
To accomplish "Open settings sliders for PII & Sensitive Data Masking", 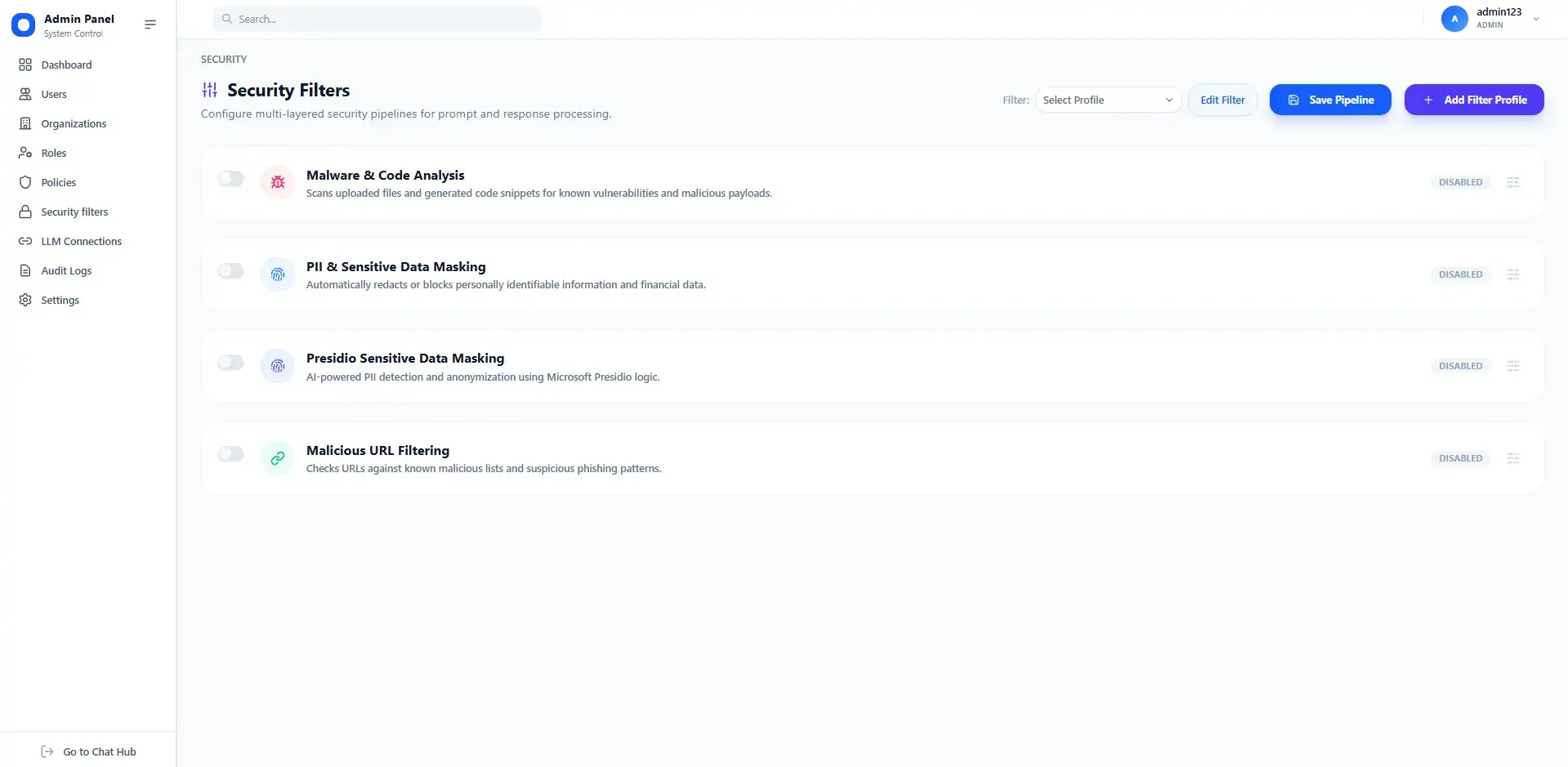I will click(x=1513, y=274).
